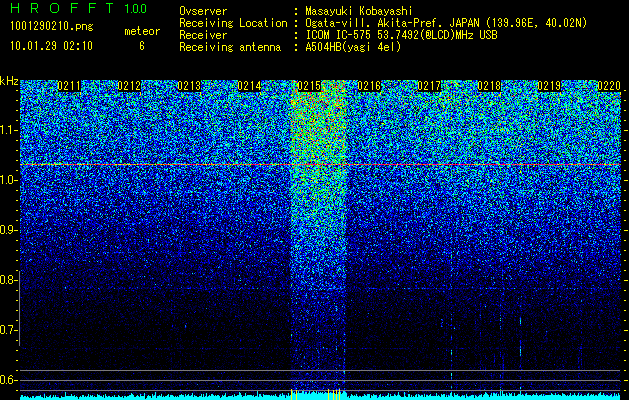
Task: Click the 'Receiving antenna' label
Action: (x=230, y=47)
